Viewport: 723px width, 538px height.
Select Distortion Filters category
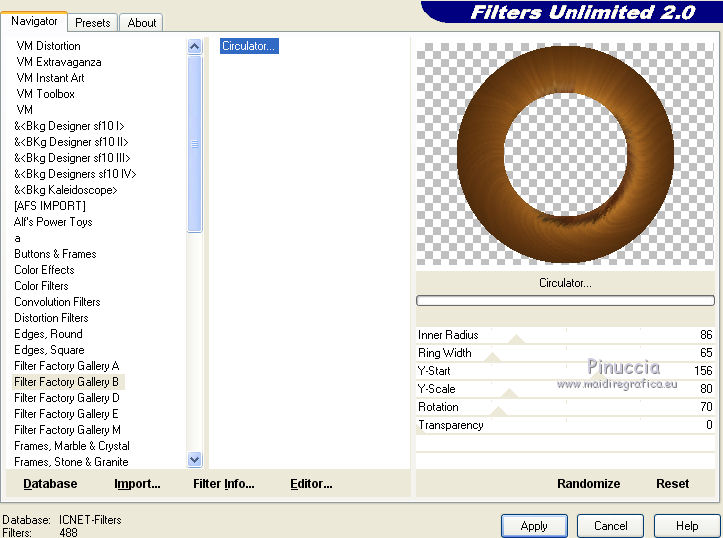tap(51, 318)
